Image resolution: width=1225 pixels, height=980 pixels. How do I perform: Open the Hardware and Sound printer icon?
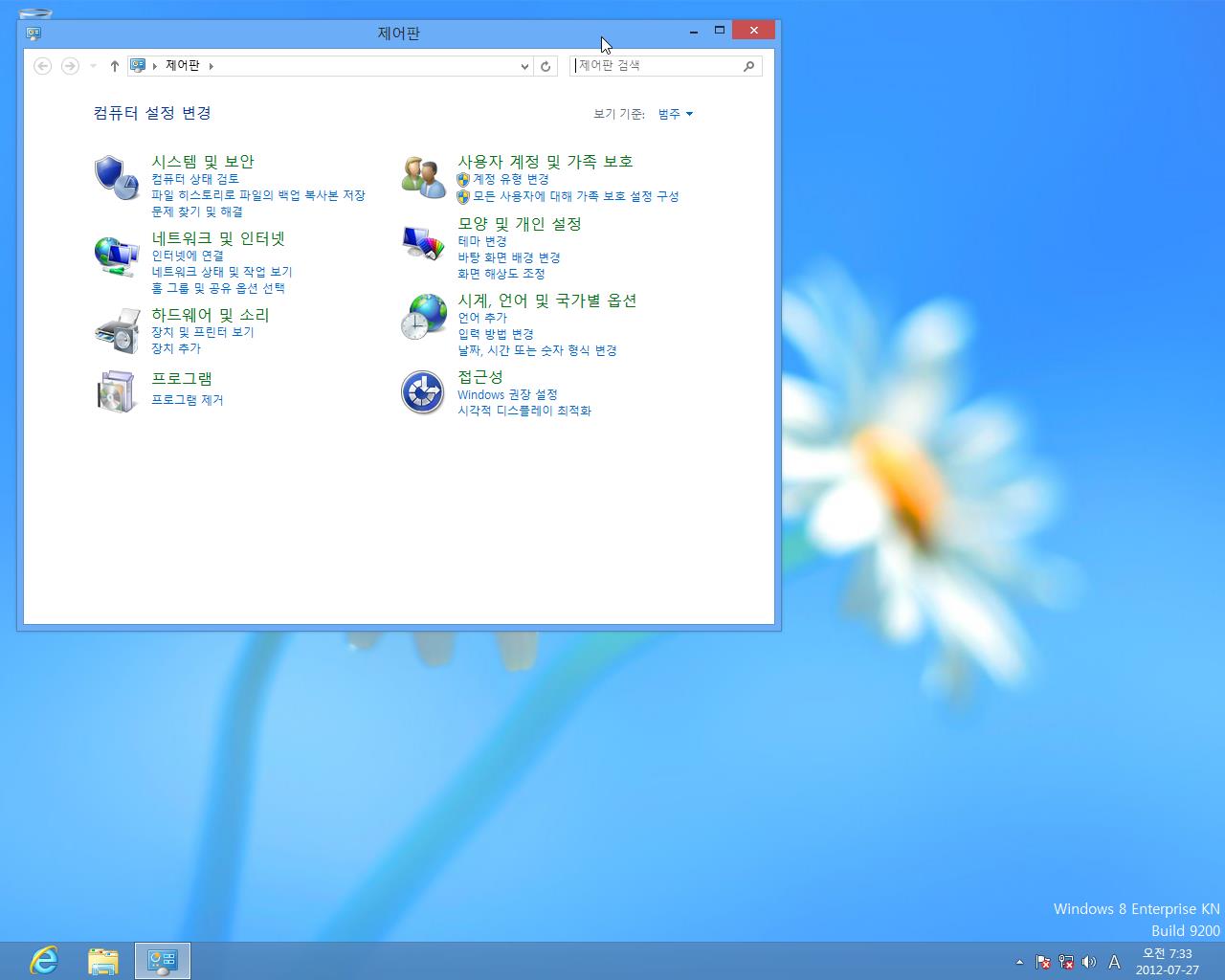117,331
